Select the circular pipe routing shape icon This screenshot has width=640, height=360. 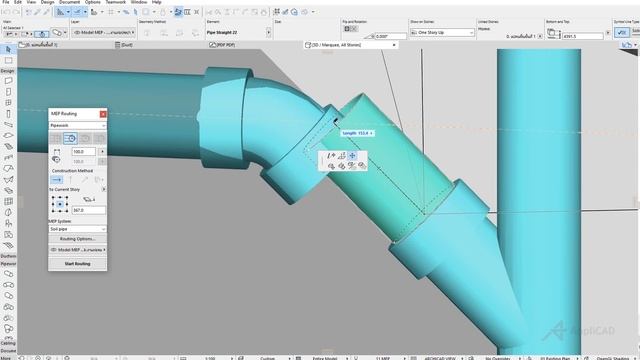pos(70,138)
